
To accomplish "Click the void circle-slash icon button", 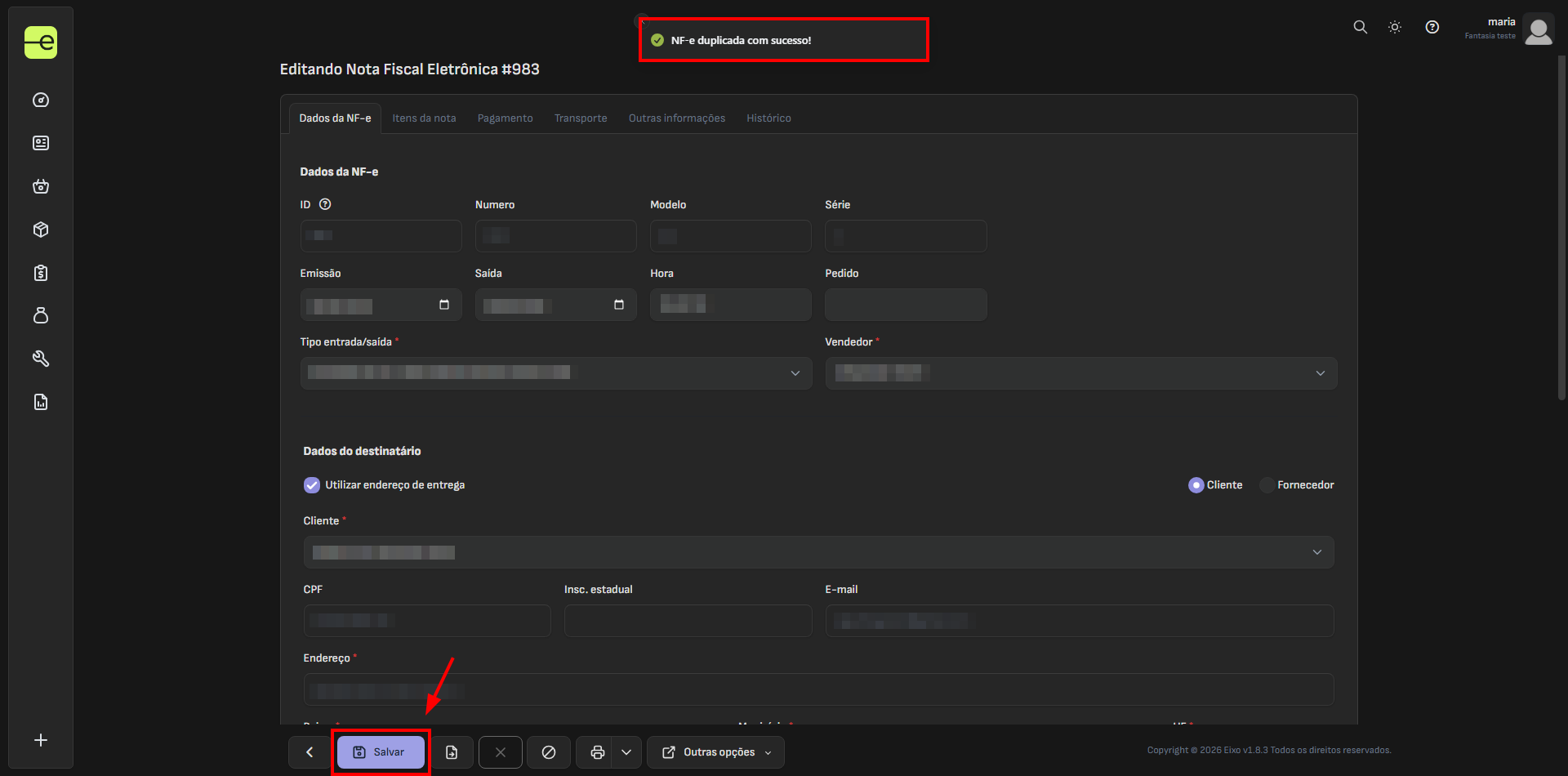I will [x=549, y=752].
